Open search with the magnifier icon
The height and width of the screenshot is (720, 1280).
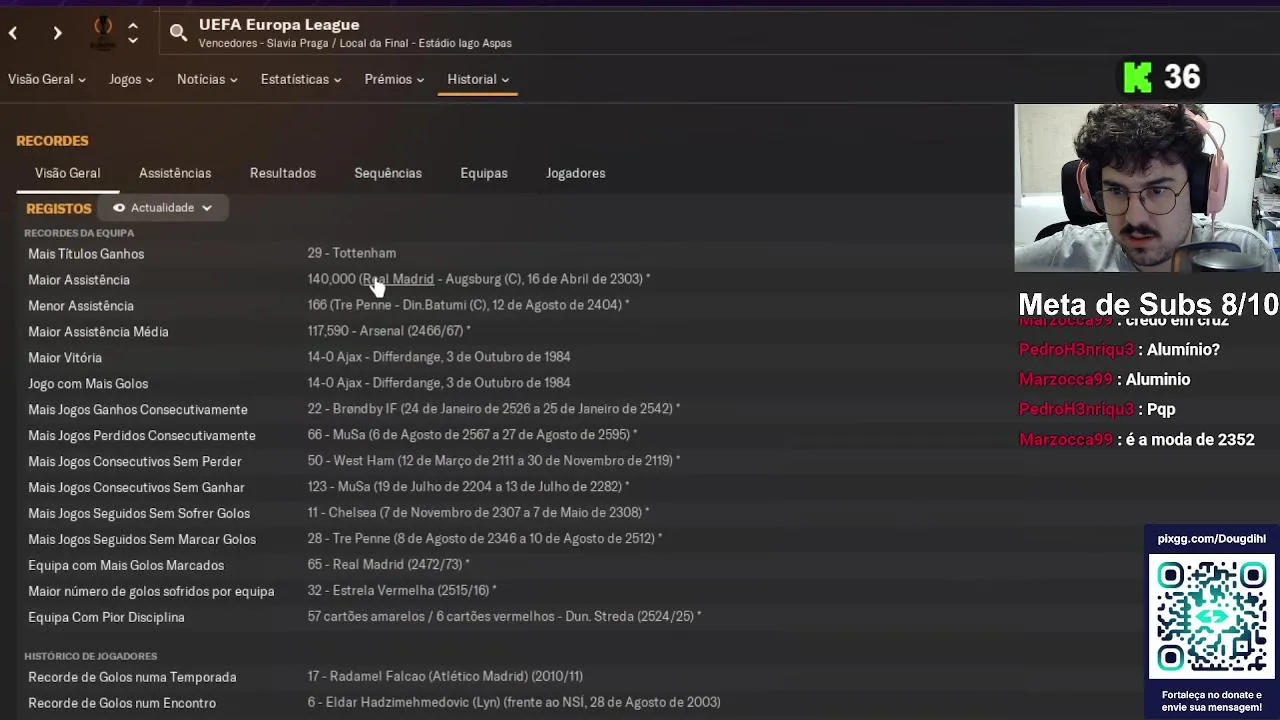coord(178,33)
